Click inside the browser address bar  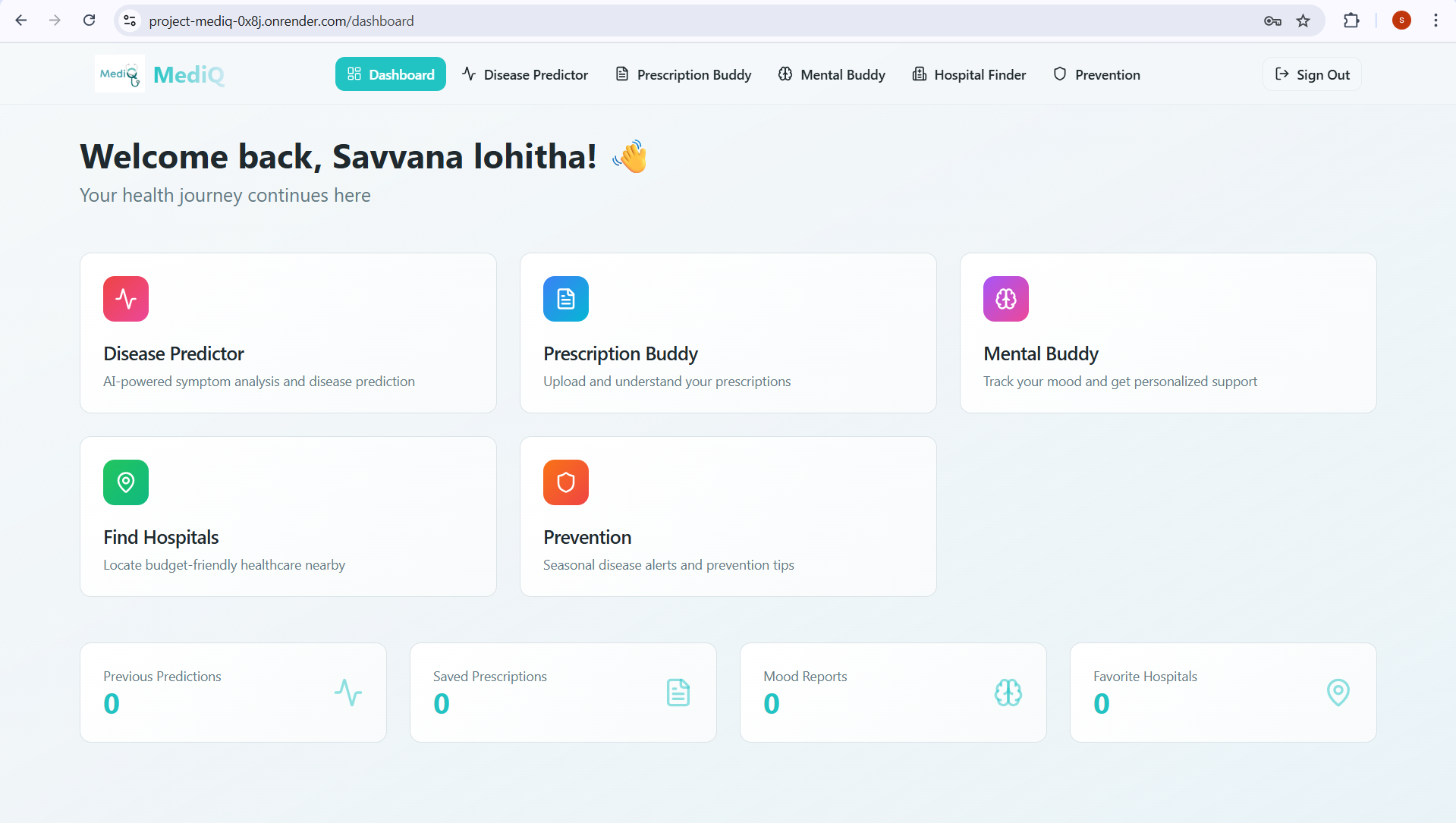(531, 20)
